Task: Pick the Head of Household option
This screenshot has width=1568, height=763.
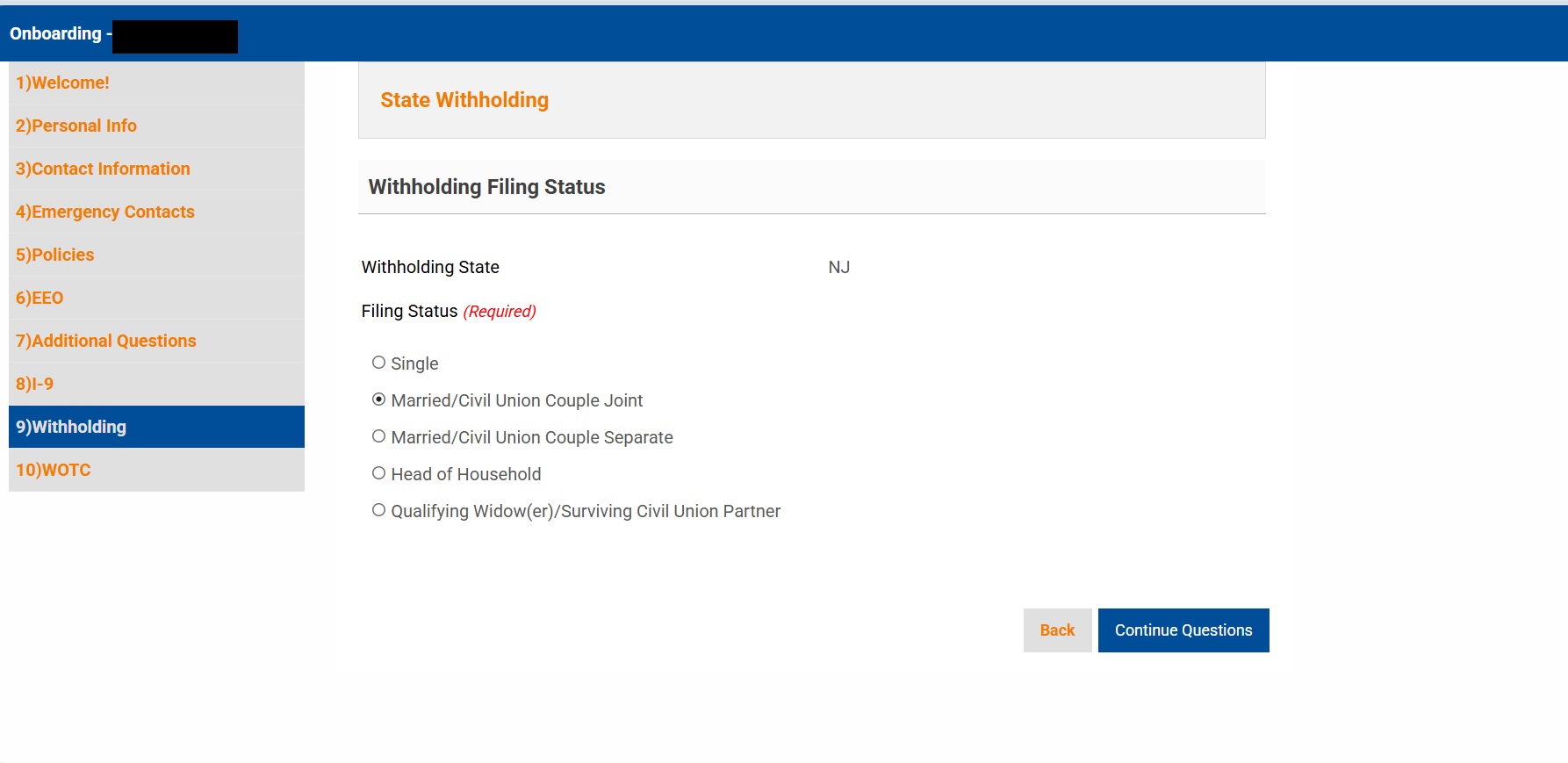Action: pos(378,473)
